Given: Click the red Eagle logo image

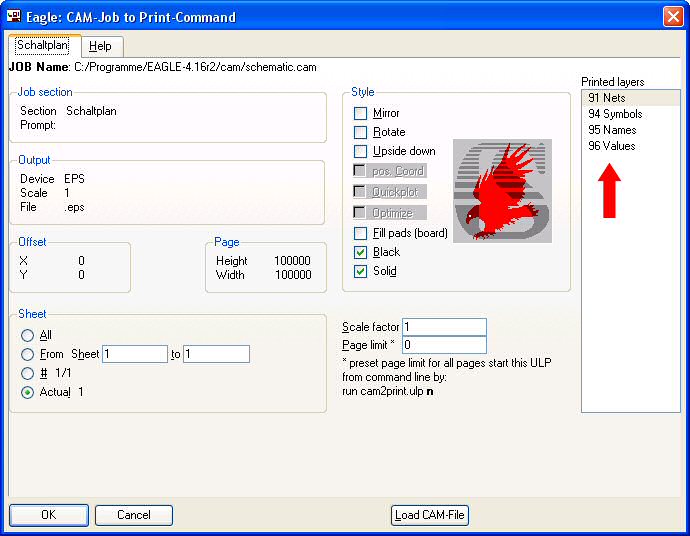Looking at the screenshot, I should point(500,191).
